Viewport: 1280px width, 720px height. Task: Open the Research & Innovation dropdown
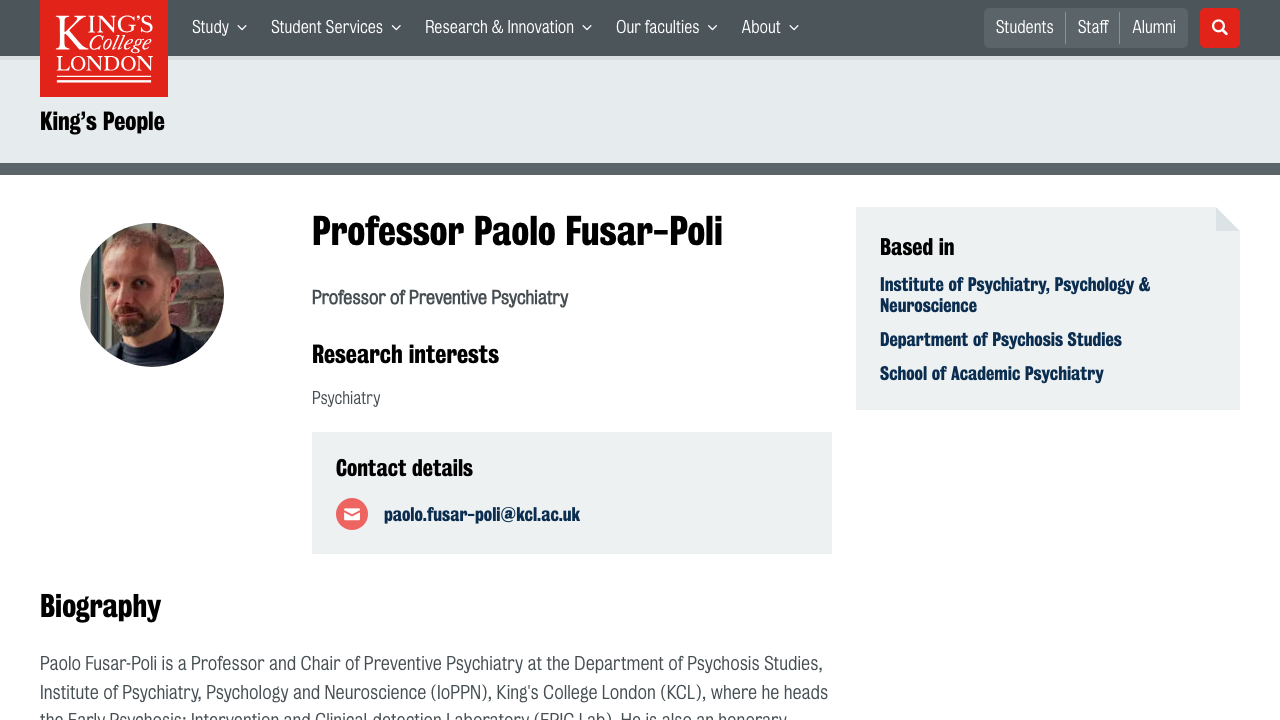pyautogui.click(x=508, y=28)
